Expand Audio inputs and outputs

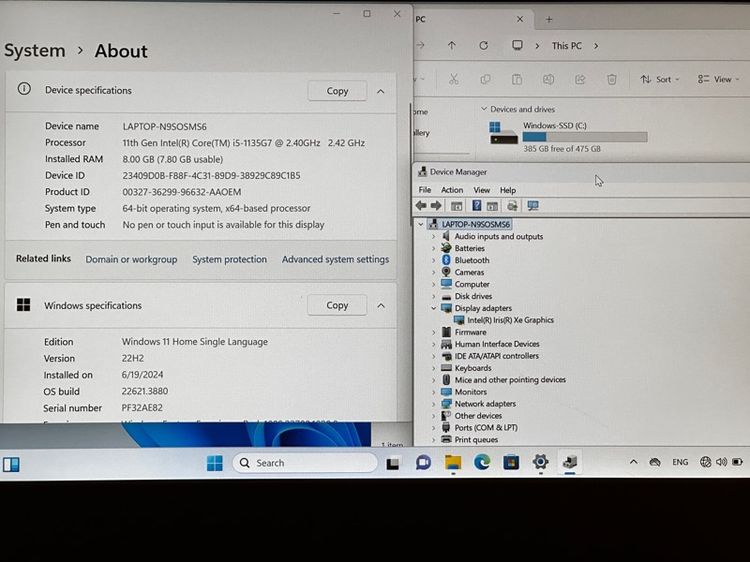pos(433,236)
